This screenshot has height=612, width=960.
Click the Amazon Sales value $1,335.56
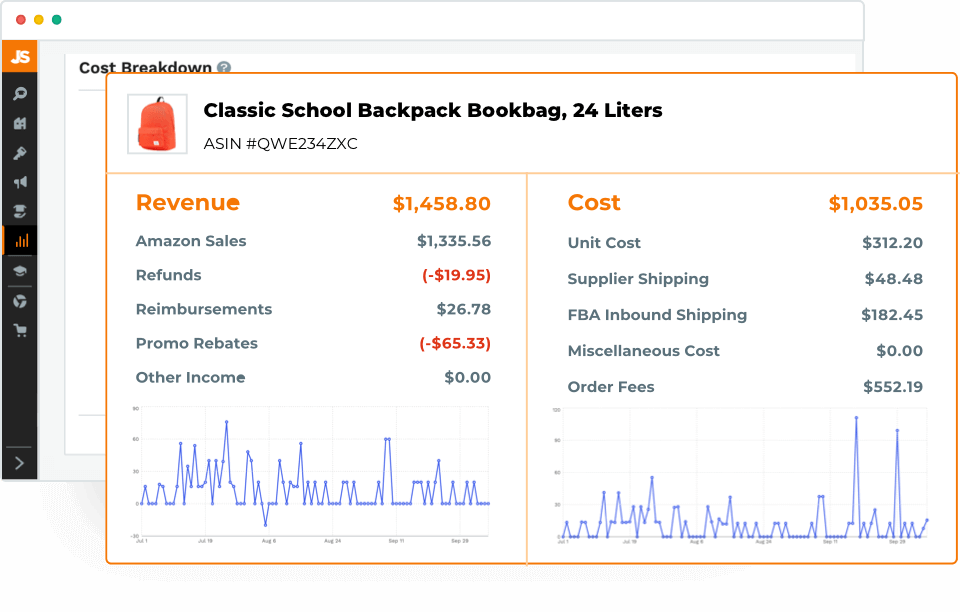[x=454, y=241]
